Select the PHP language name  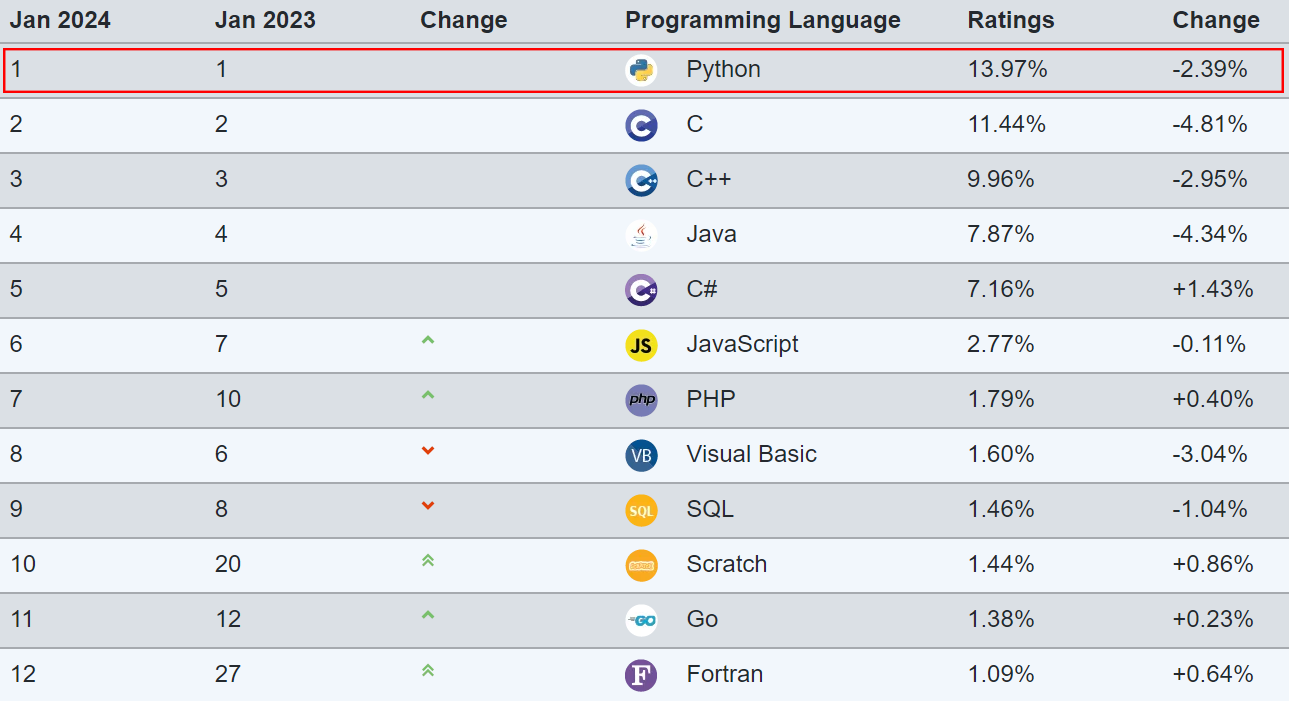711,400
